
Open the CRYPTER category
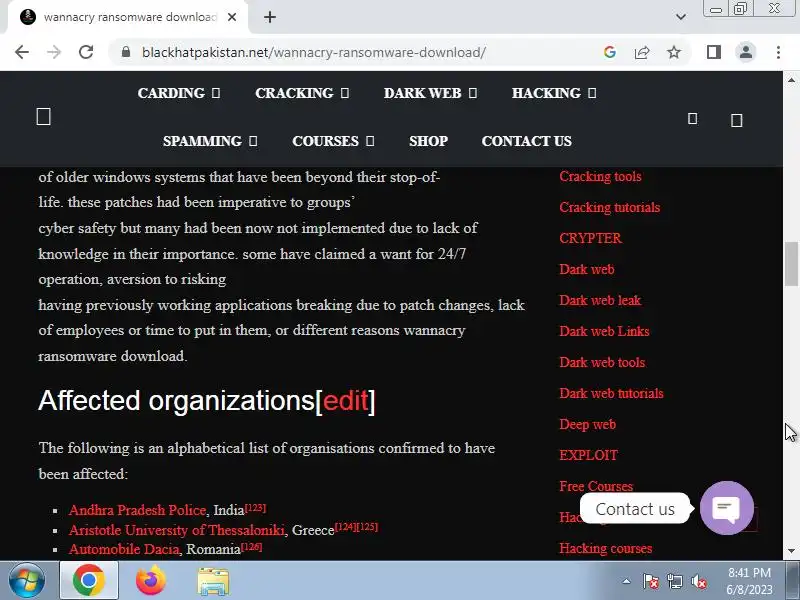pyautogui.click(x=590, y=238)
